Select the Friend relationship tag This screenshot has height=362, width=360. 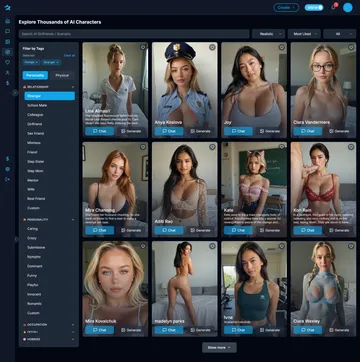click(x=50, y=152)
